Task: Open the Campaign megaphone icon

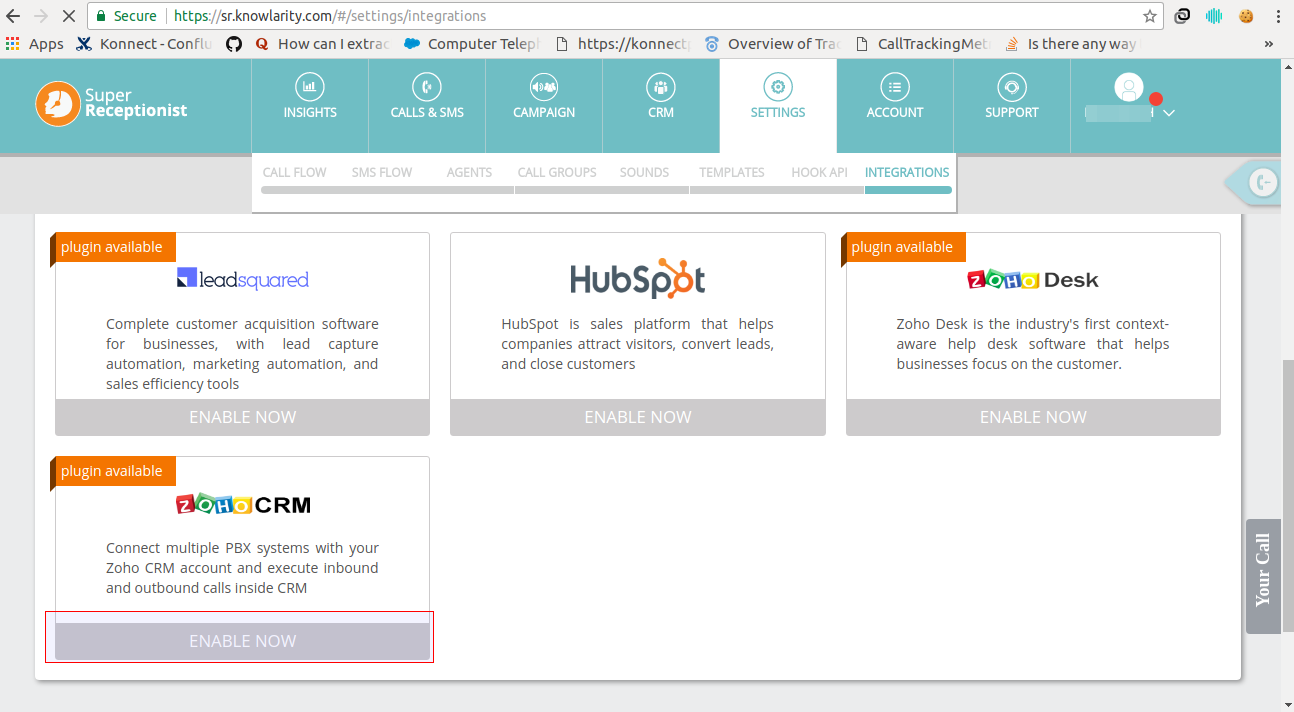Action: coord(544,86)
